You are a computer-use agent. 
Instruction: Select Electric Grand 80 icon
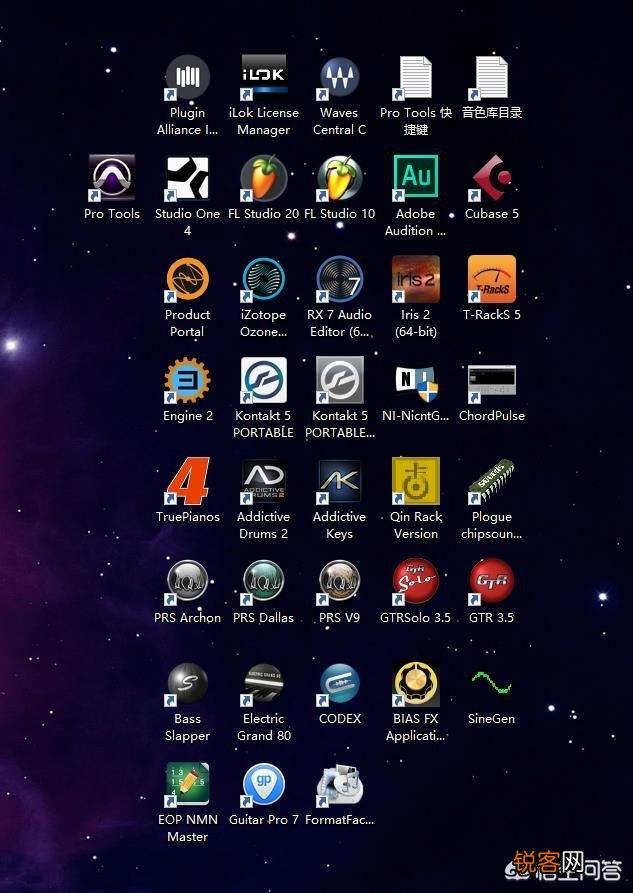(264, 683)
